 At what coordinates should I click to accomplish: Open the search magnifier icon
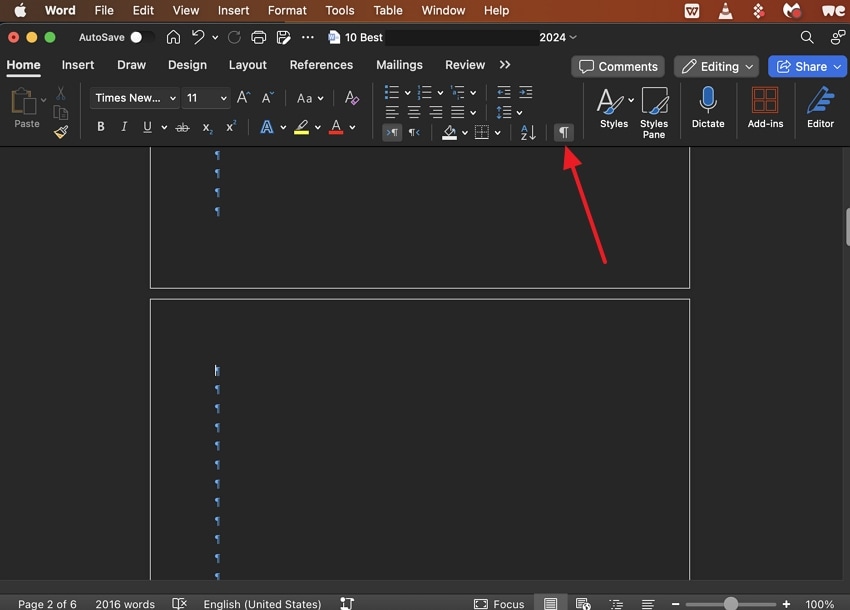click(x=807, y=37)
